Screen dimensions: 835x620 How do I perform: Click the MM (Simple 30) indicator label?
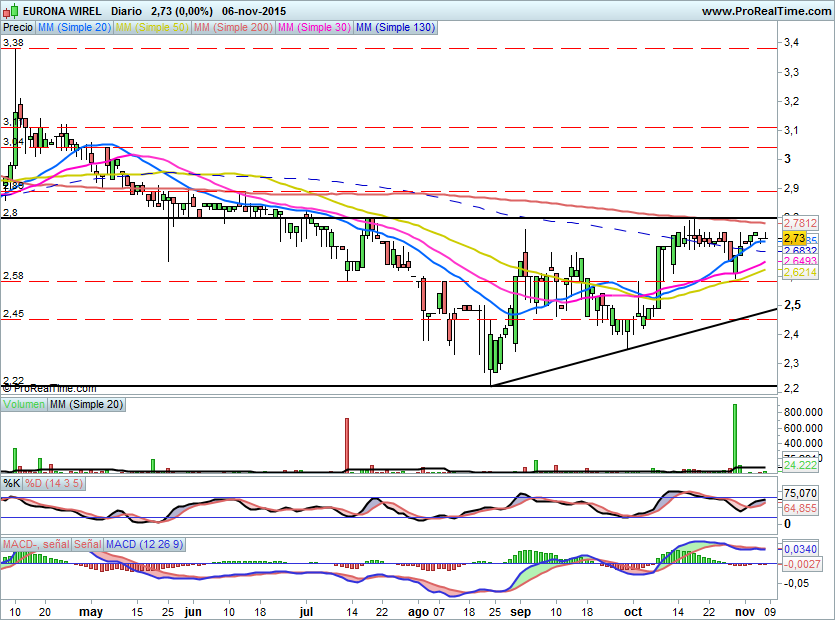[314, 28]
